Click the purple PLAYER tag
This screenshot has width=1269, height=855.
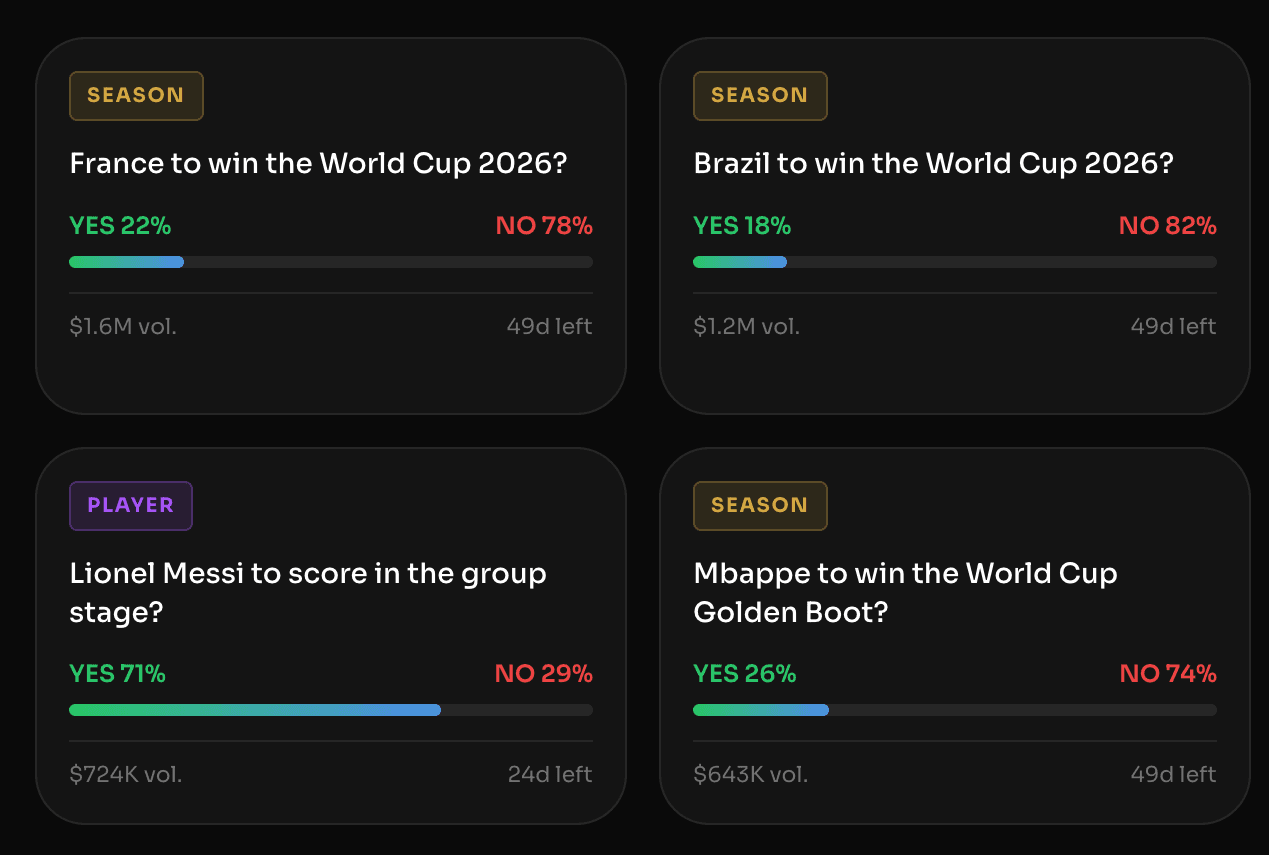[131, 506]
